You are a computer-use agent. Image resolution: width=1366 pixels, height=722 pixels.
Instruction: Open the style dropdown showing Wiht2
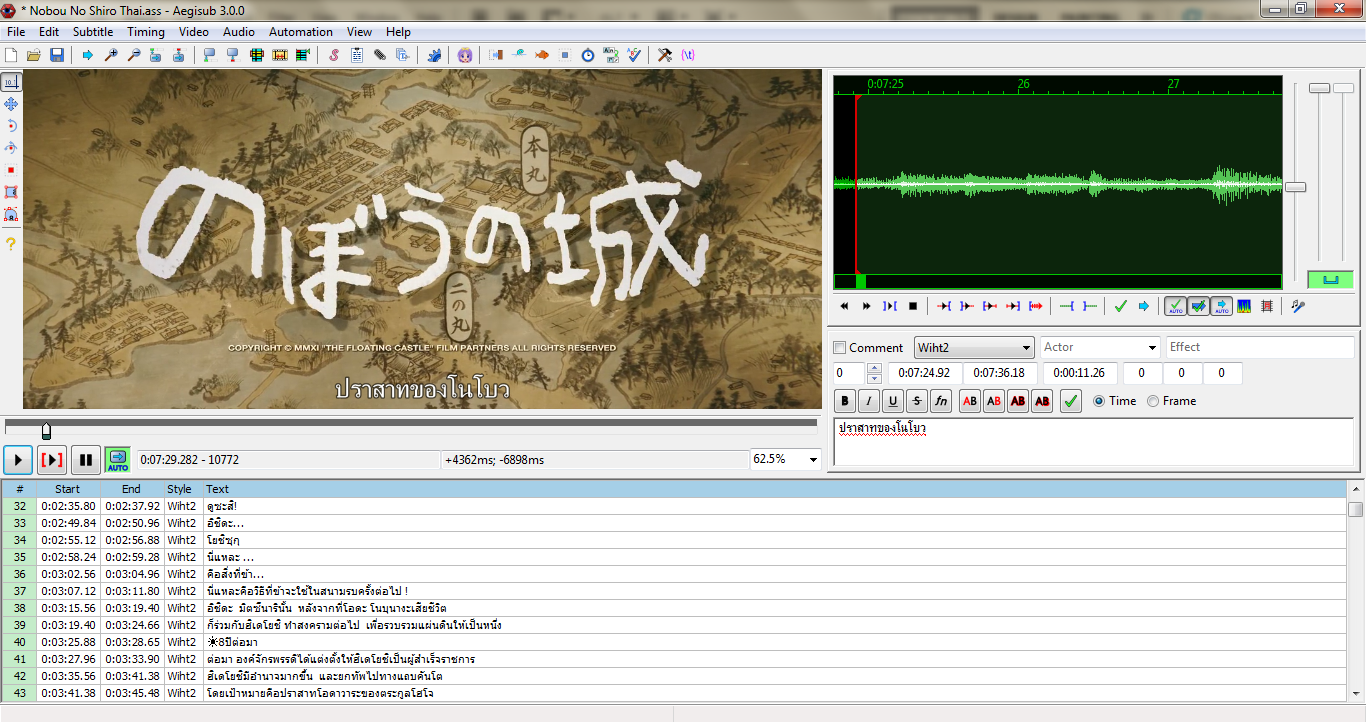pyautogui.click(x=974, y=348)
